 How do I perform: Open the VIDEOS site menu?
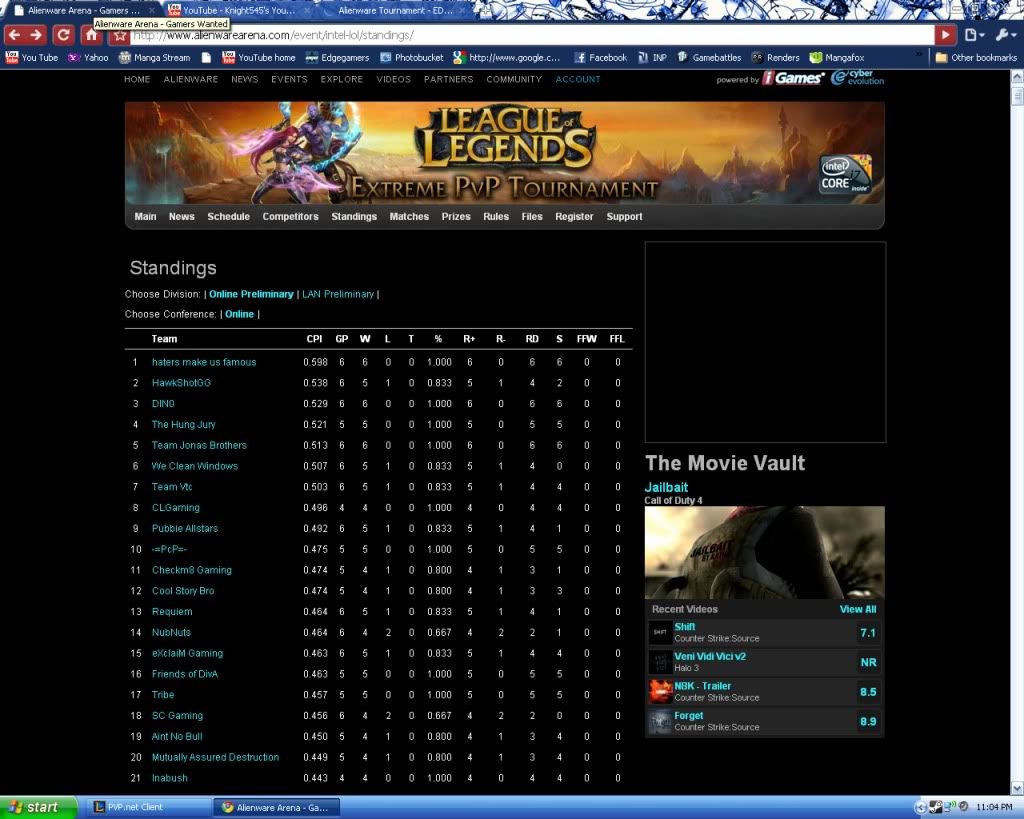[x=394, y=79]
